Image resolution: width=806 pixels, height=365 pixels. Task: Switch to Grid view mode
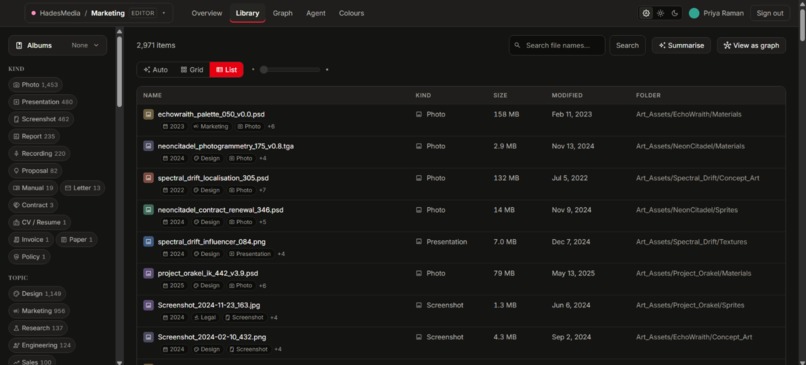[x=192, y=69]
